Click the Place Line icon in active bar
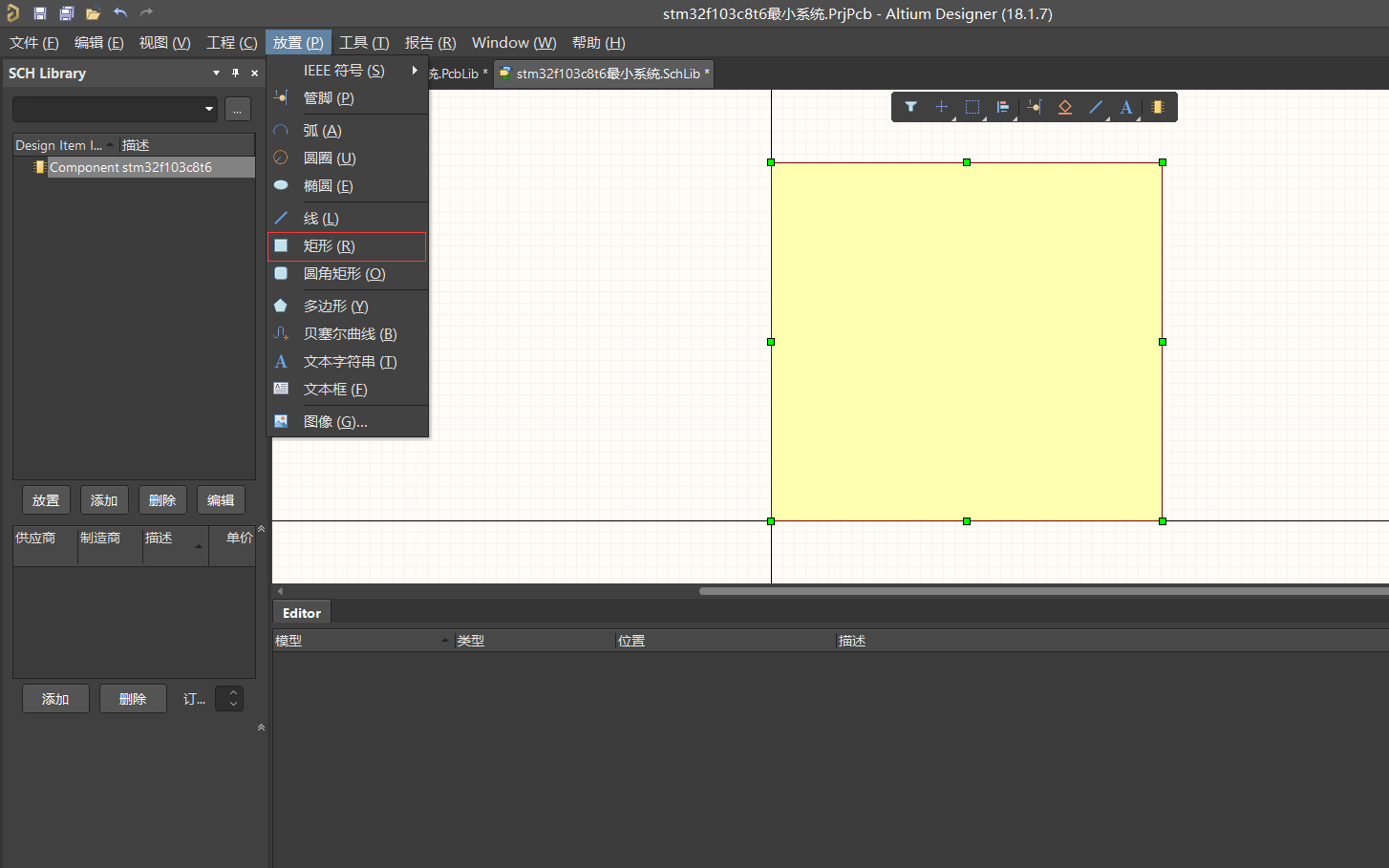This screenshot has width=1389, height=868. click(1096, 107)
